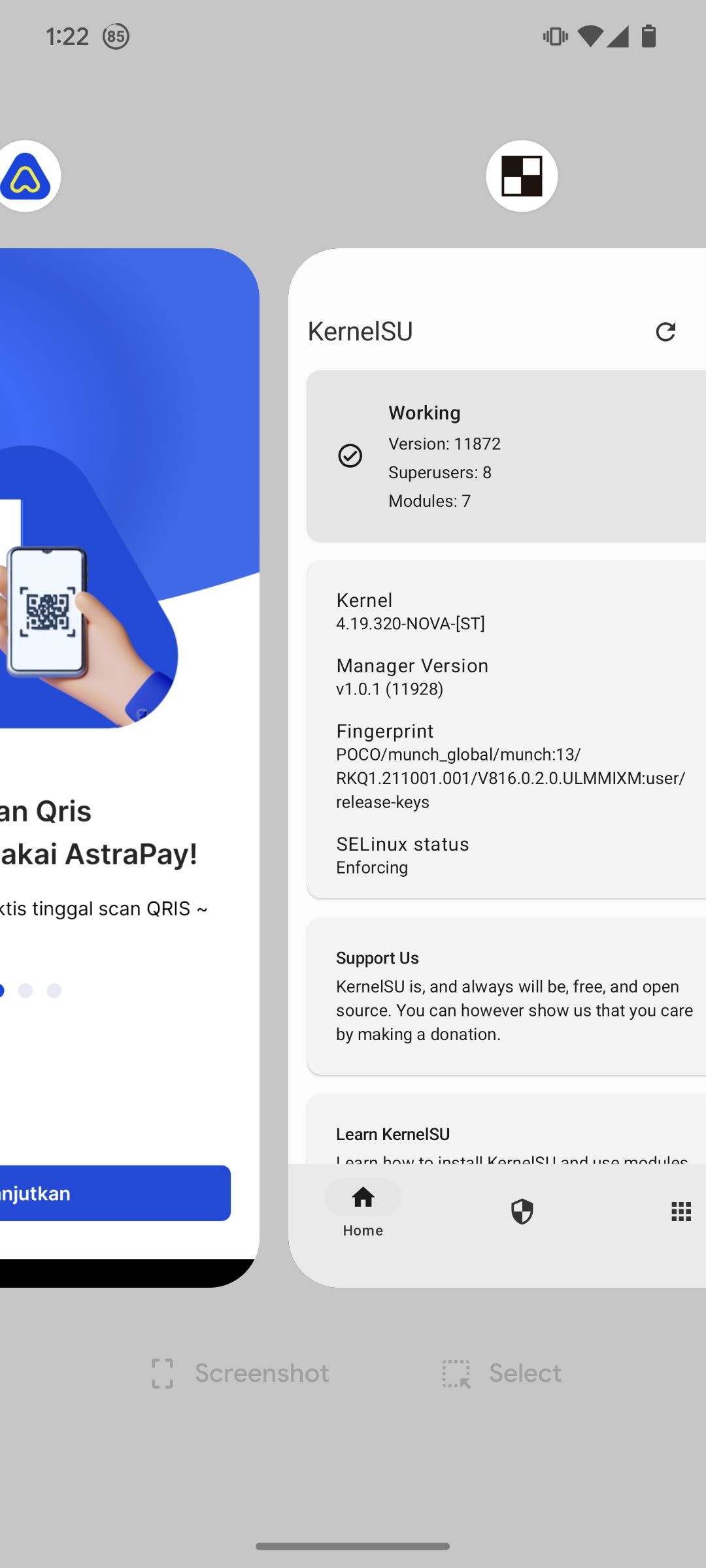Open the Support Us card
The image size is (706, 1568).
(507, 996)
